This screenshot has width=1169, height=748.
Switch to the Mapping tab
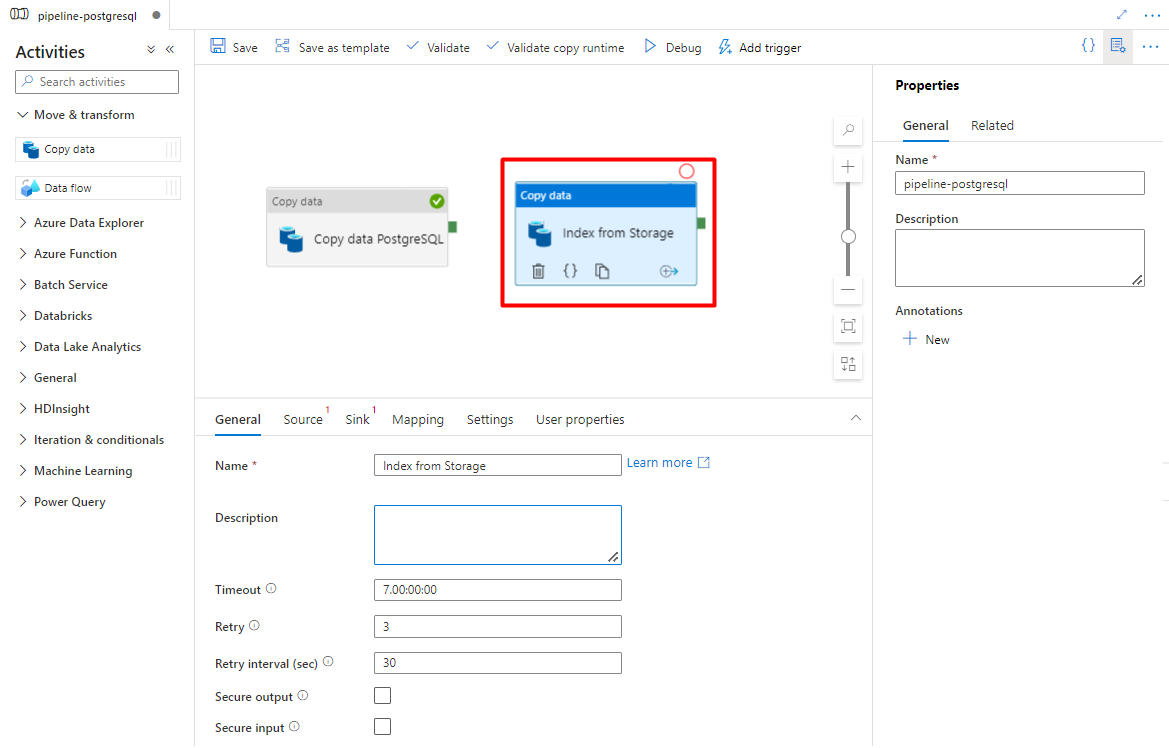(418, 420)
